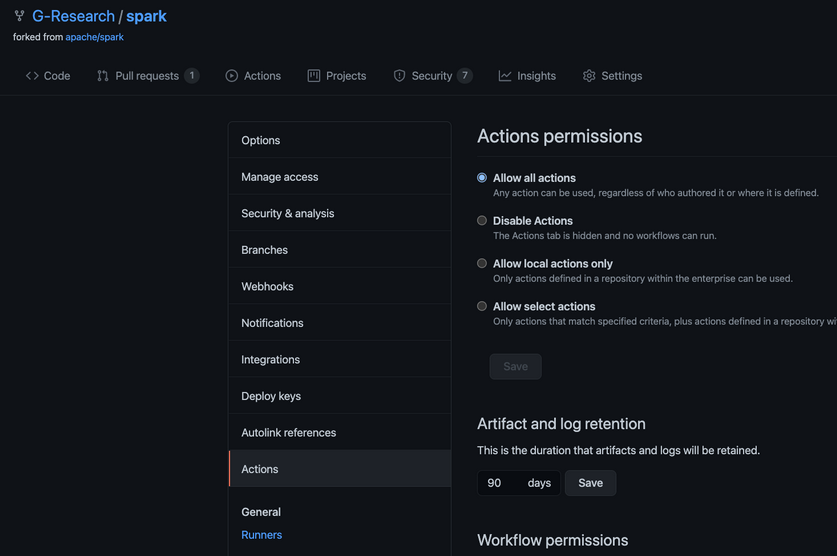This screenshot has width=837, height=556.
Task: Click 'Any action can be used' description
Action: [656, 193]
